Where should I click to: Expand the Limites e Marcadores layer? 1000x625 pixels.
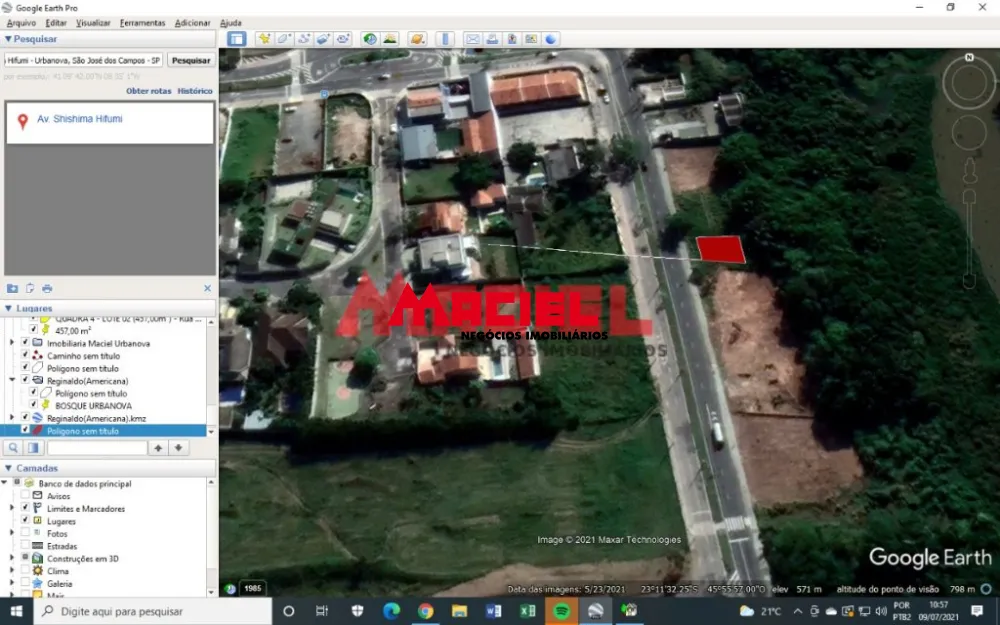(x=12, y=509)
